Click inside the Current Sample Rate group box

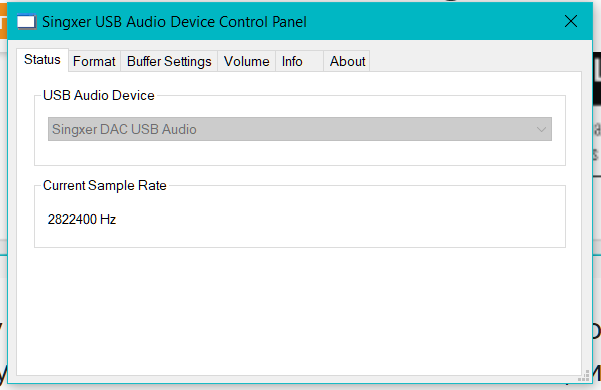pyautogui.click(x=300, y=218)
